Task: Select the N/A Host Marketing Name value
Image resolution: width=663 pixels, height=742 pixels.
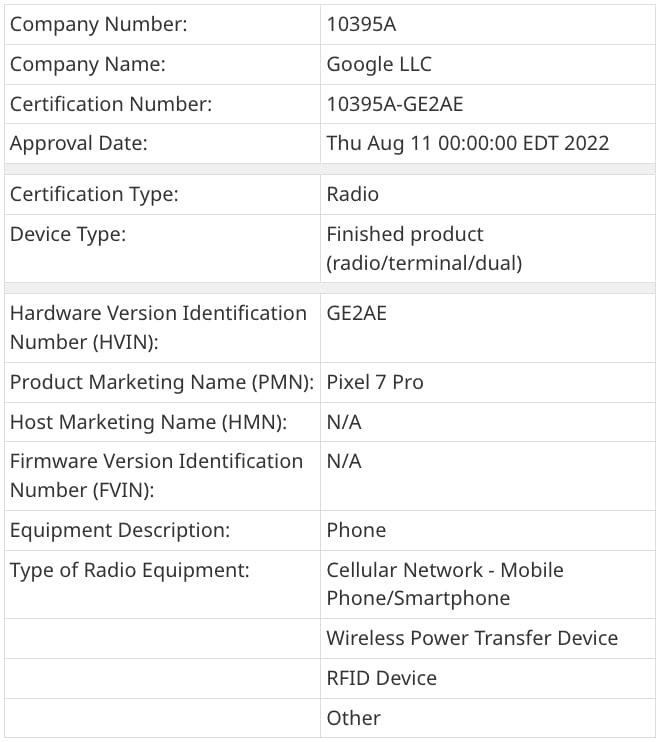Action: coord(344,422)
